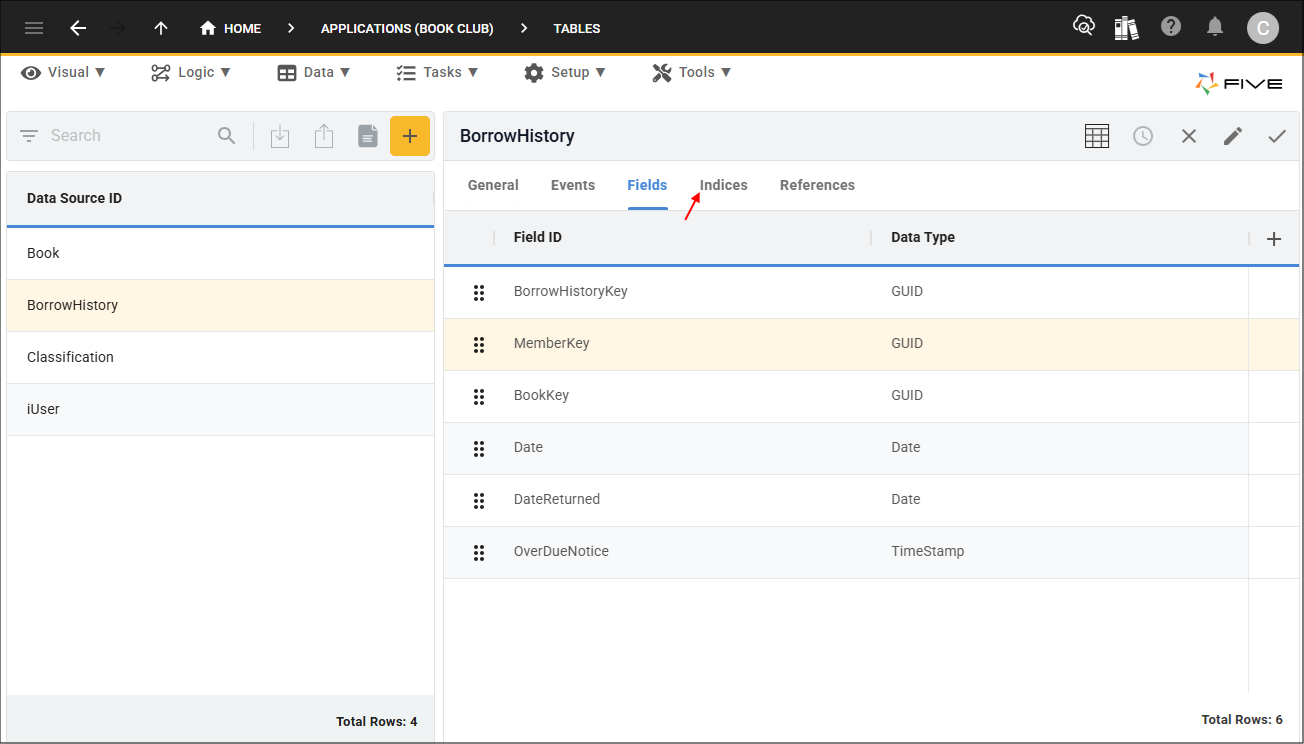Click the up arrow navigation icon
Image resolution: width=1304 pixels, height=744 pixels.
point(161,28)
